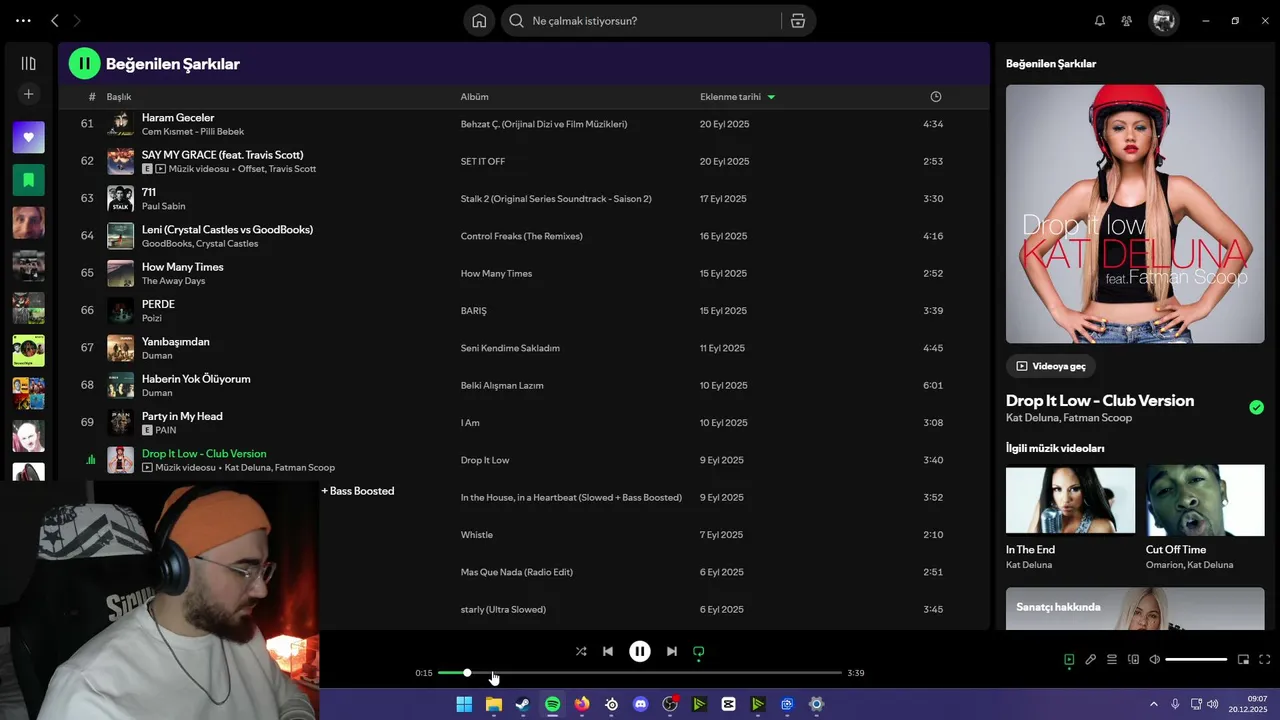Click the Drop it low album cover art

(x=1135, y=214)
